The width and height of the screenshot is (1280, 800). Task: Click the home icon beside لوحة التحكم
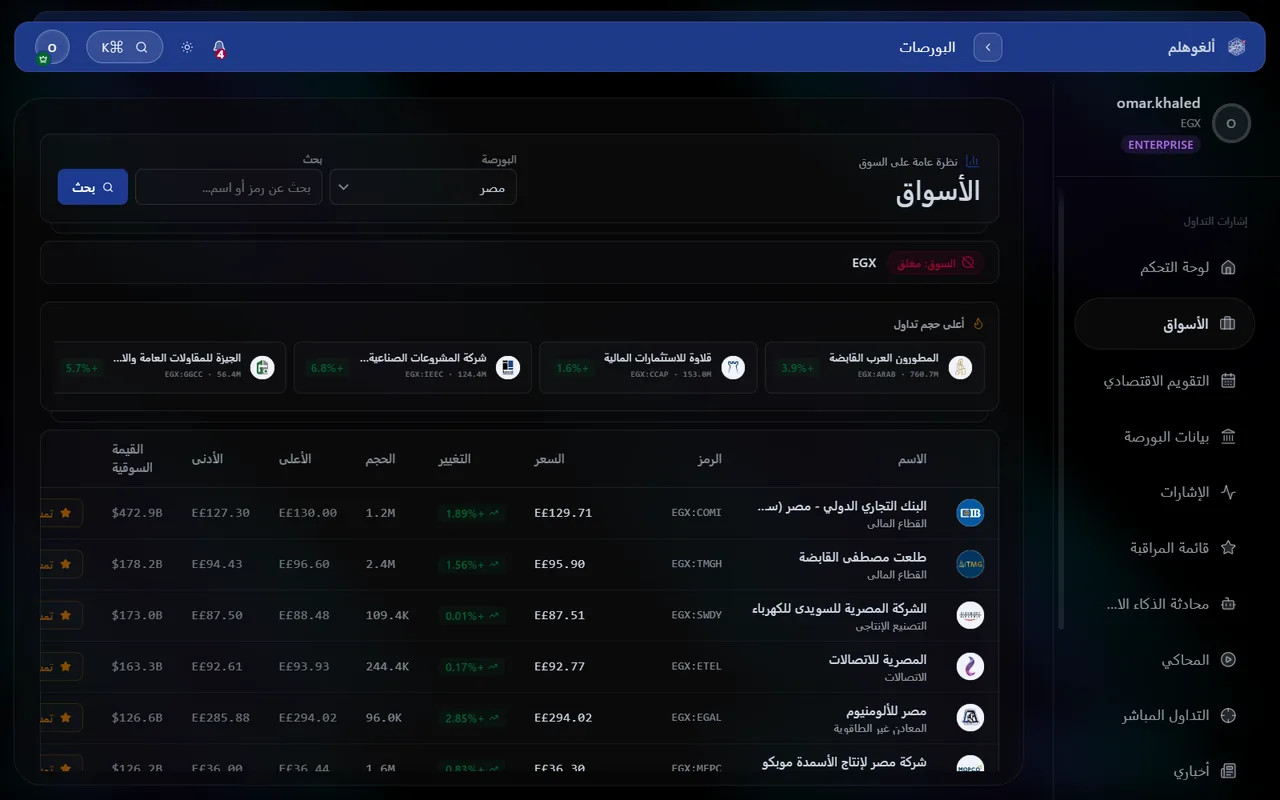(x=1229, y=268)
